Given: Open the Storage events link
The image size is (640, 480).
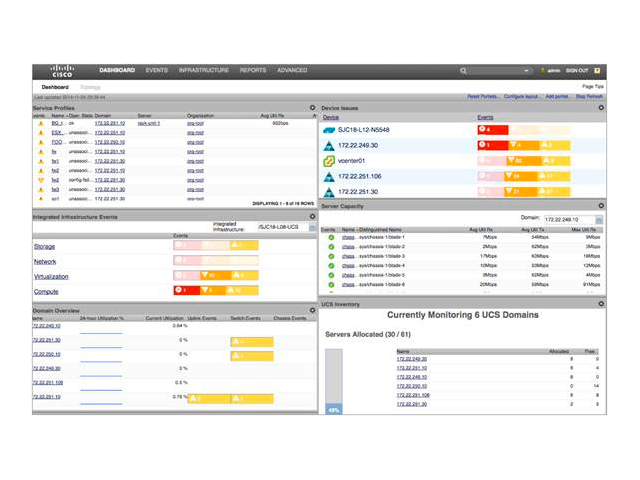Looking at the screenshot, I should (44, 247).
